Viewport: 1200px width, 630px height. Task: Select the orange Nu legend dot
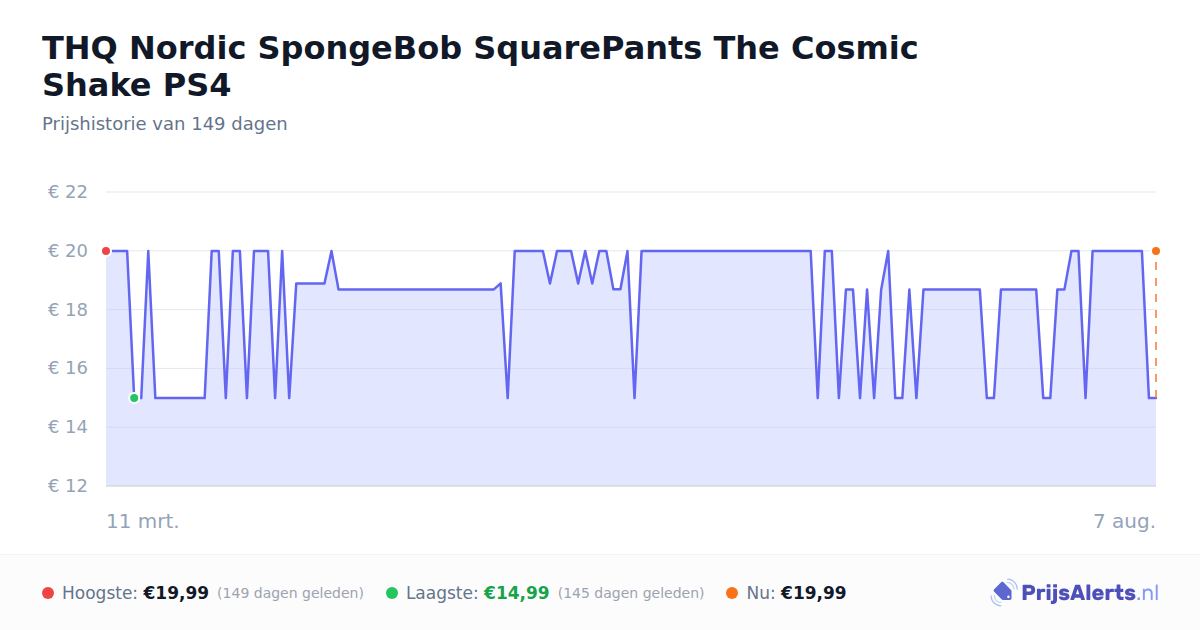[732, 593]
